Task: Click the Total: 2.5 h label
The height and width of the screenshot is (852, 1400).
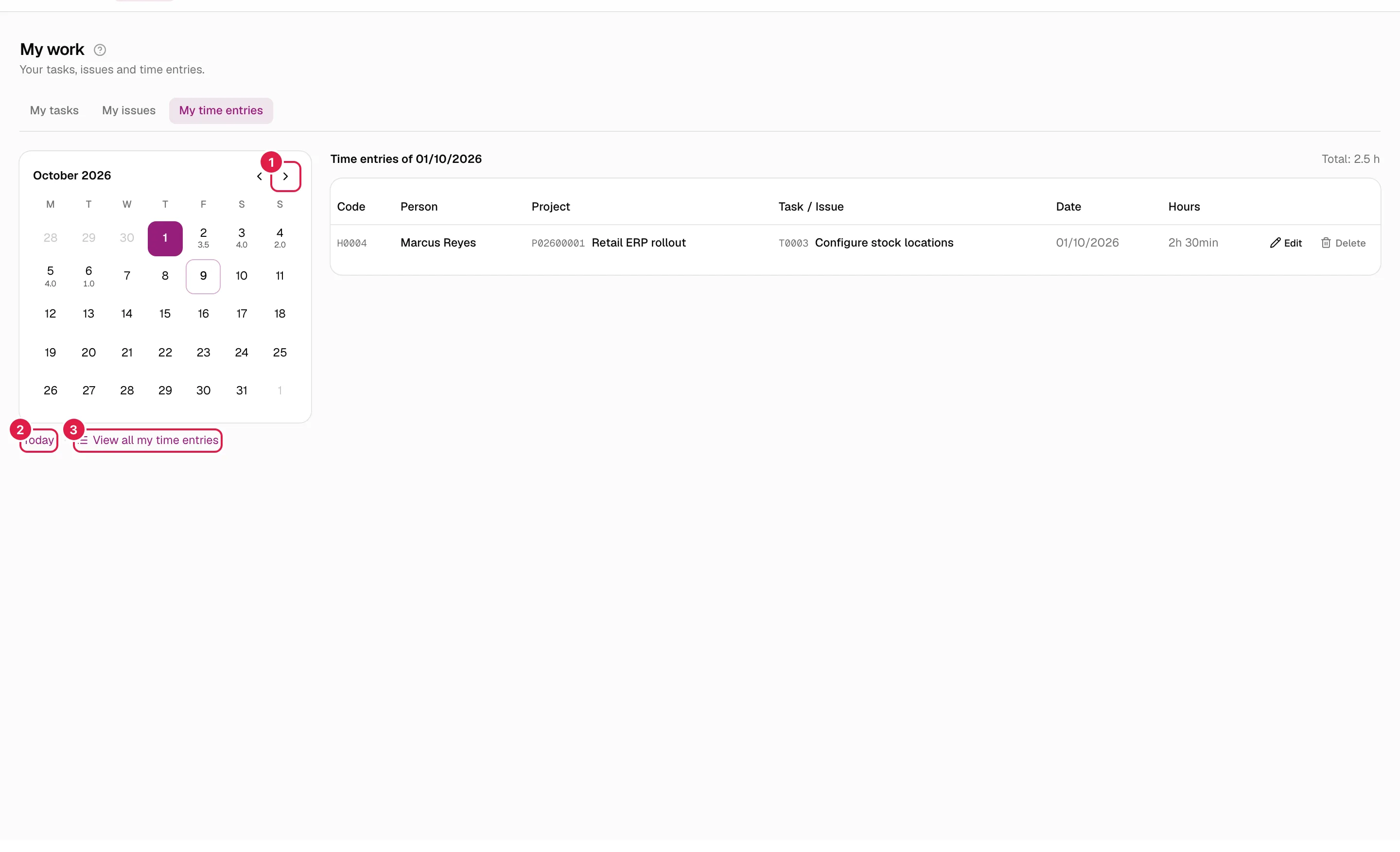Action: click(x=1350, y=159)
